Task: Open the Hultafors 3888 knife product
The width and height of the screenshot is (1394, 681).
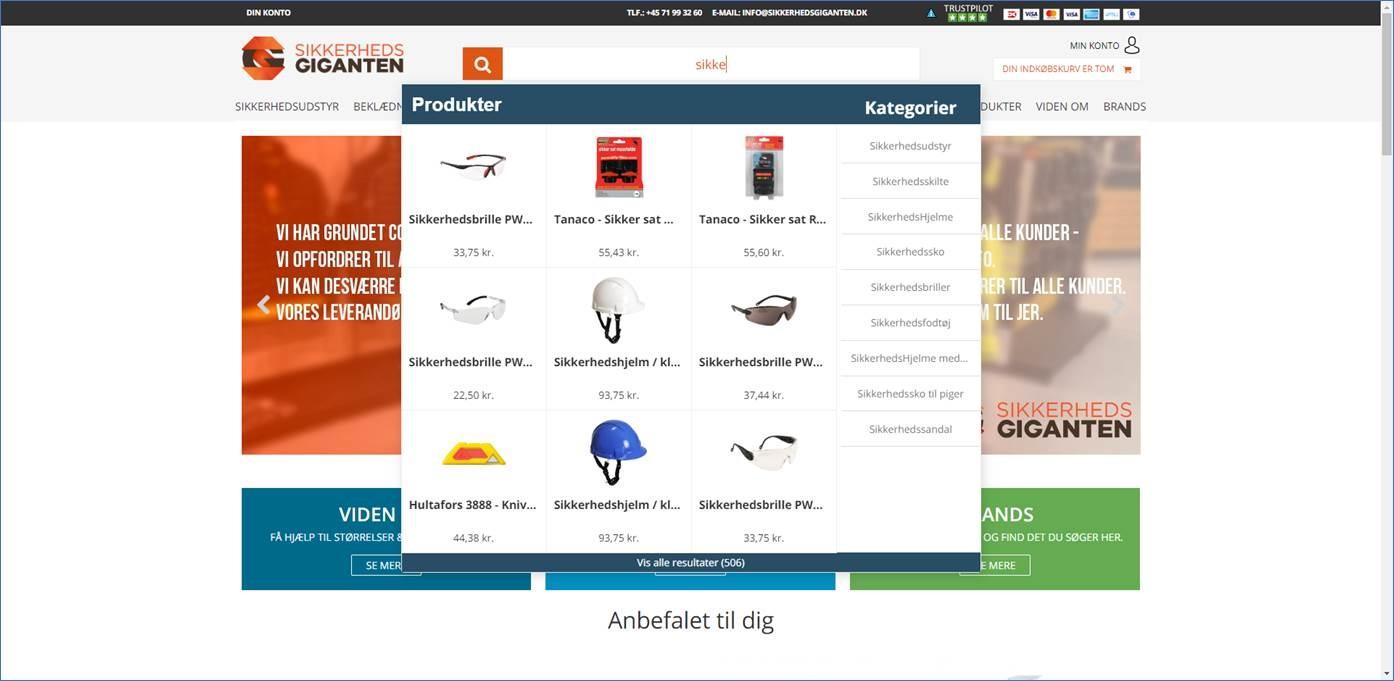Action: click(473, 505)
